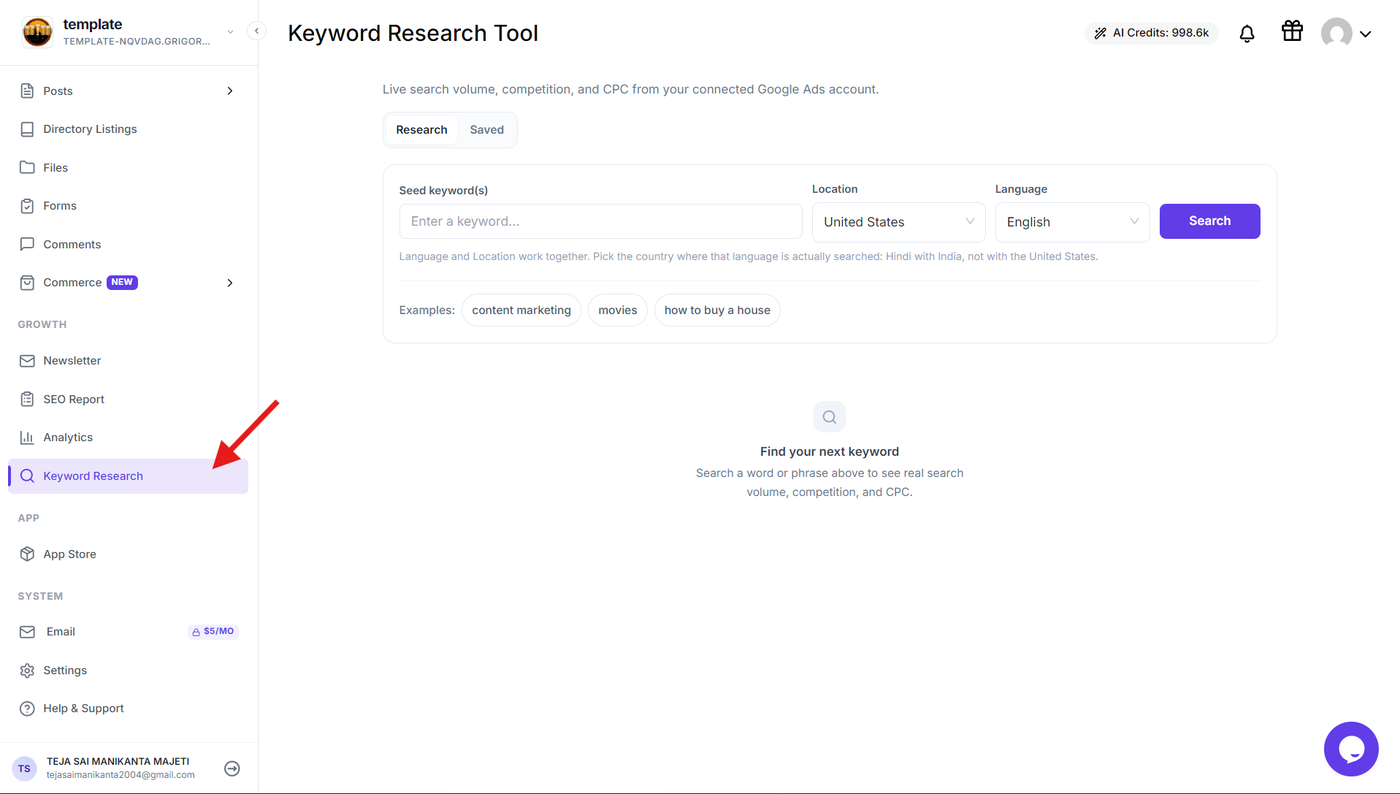
Task: Open the Language dropdown English
Action: tap(1072, 222)
